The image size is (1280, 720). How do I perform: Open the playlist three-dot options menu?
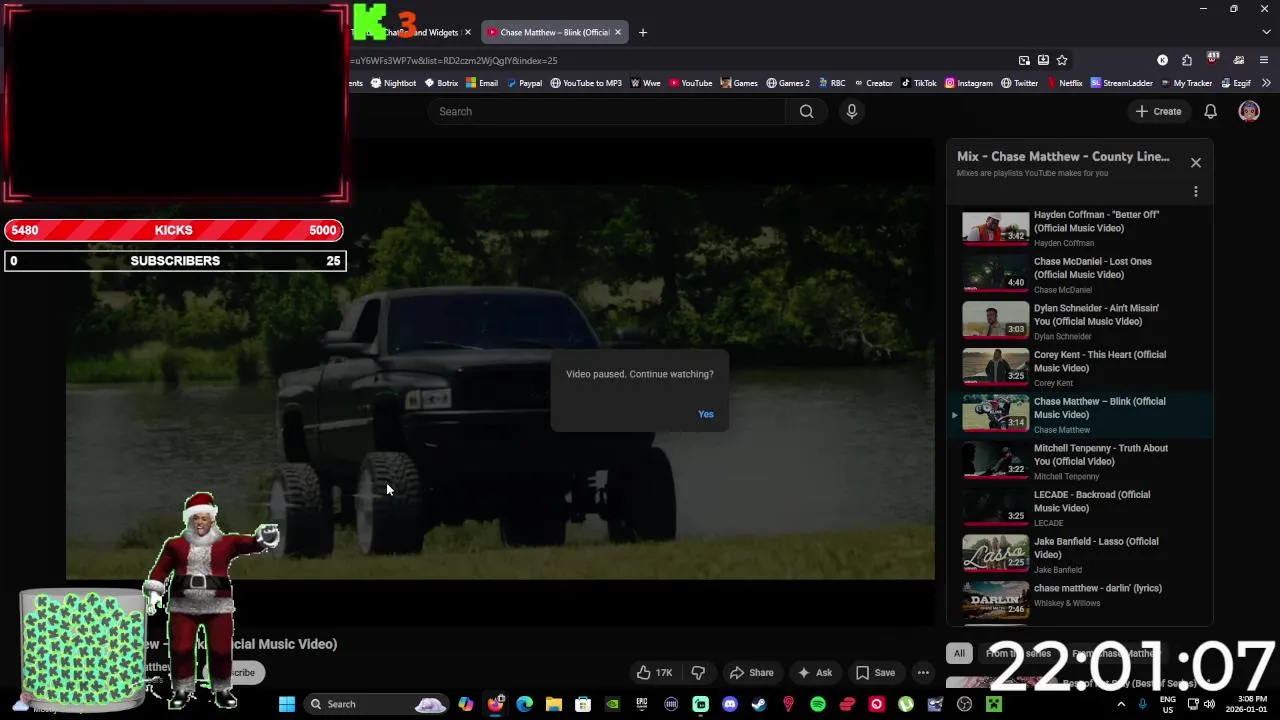[x=1195, y=192]
